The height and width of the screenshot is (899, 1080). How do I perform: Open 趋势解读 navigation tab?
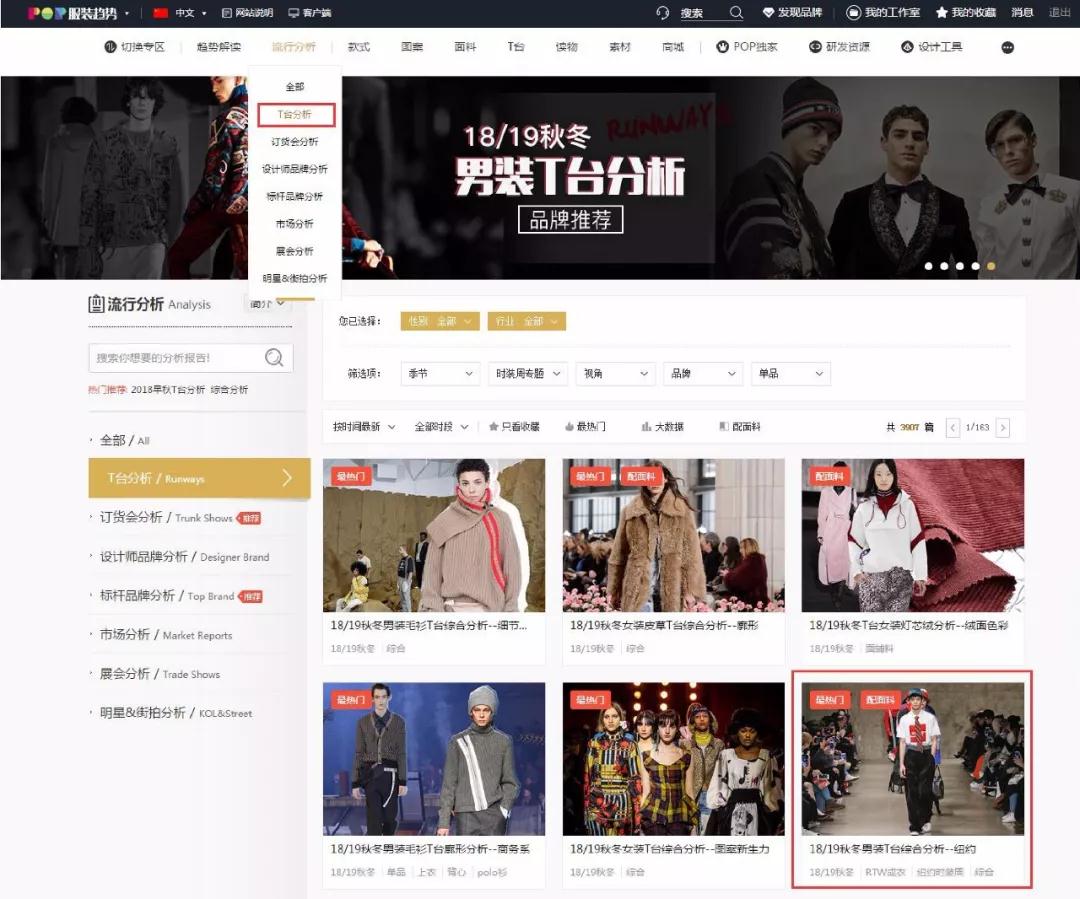pyautogui.click(x=218, y=47)
